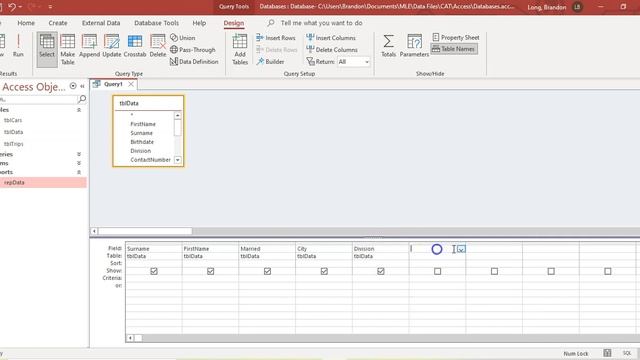Select Birthdate field in tblData list

pos(142,142)
